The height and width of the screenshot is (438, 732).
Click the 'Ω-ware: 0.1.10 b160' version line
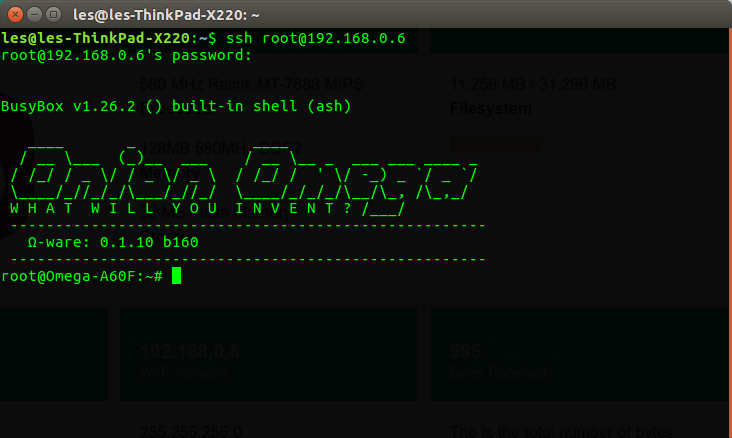click(x=113, y=242)
